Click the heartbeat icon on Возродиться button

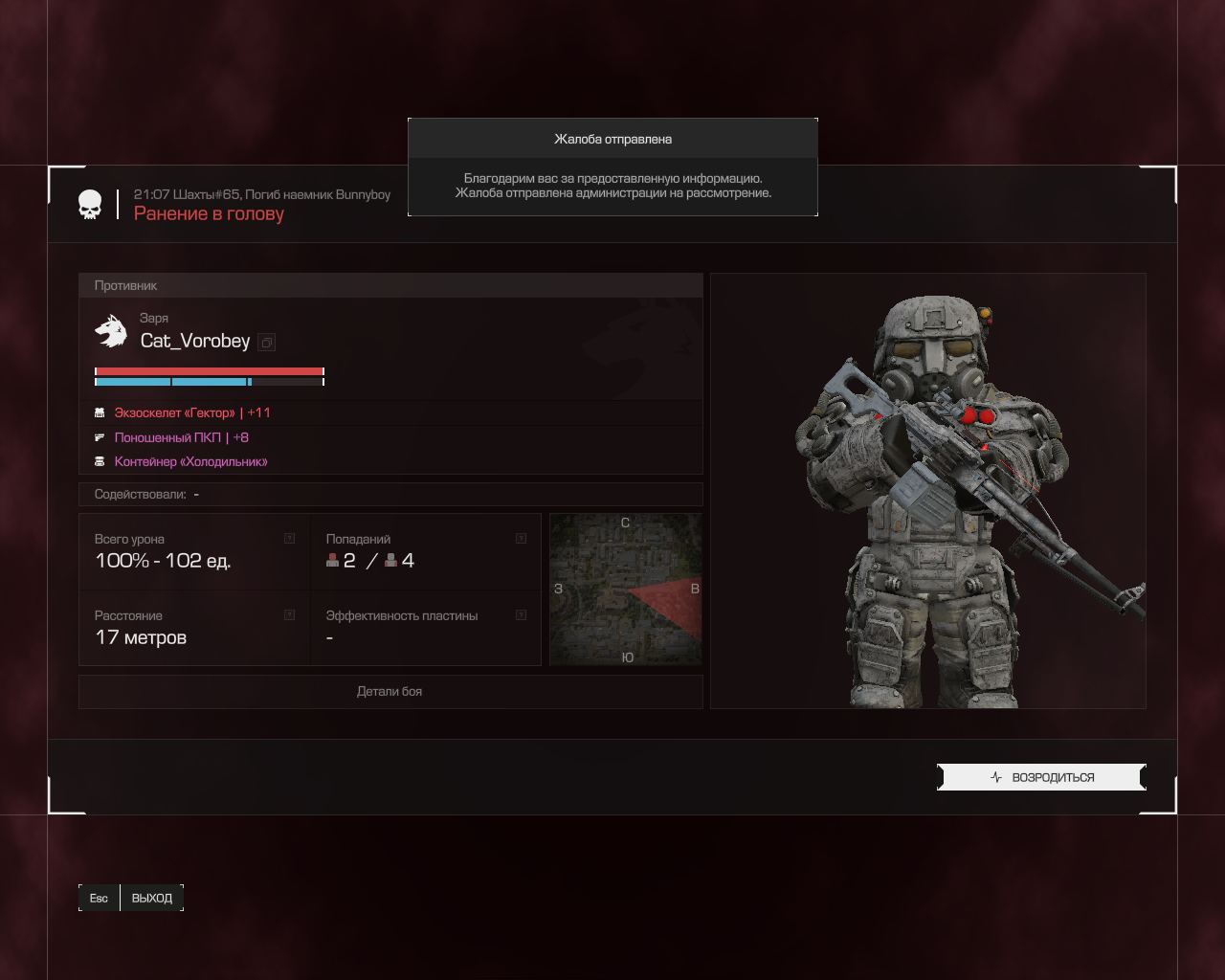pyautogui.click(x=996, y=777)
